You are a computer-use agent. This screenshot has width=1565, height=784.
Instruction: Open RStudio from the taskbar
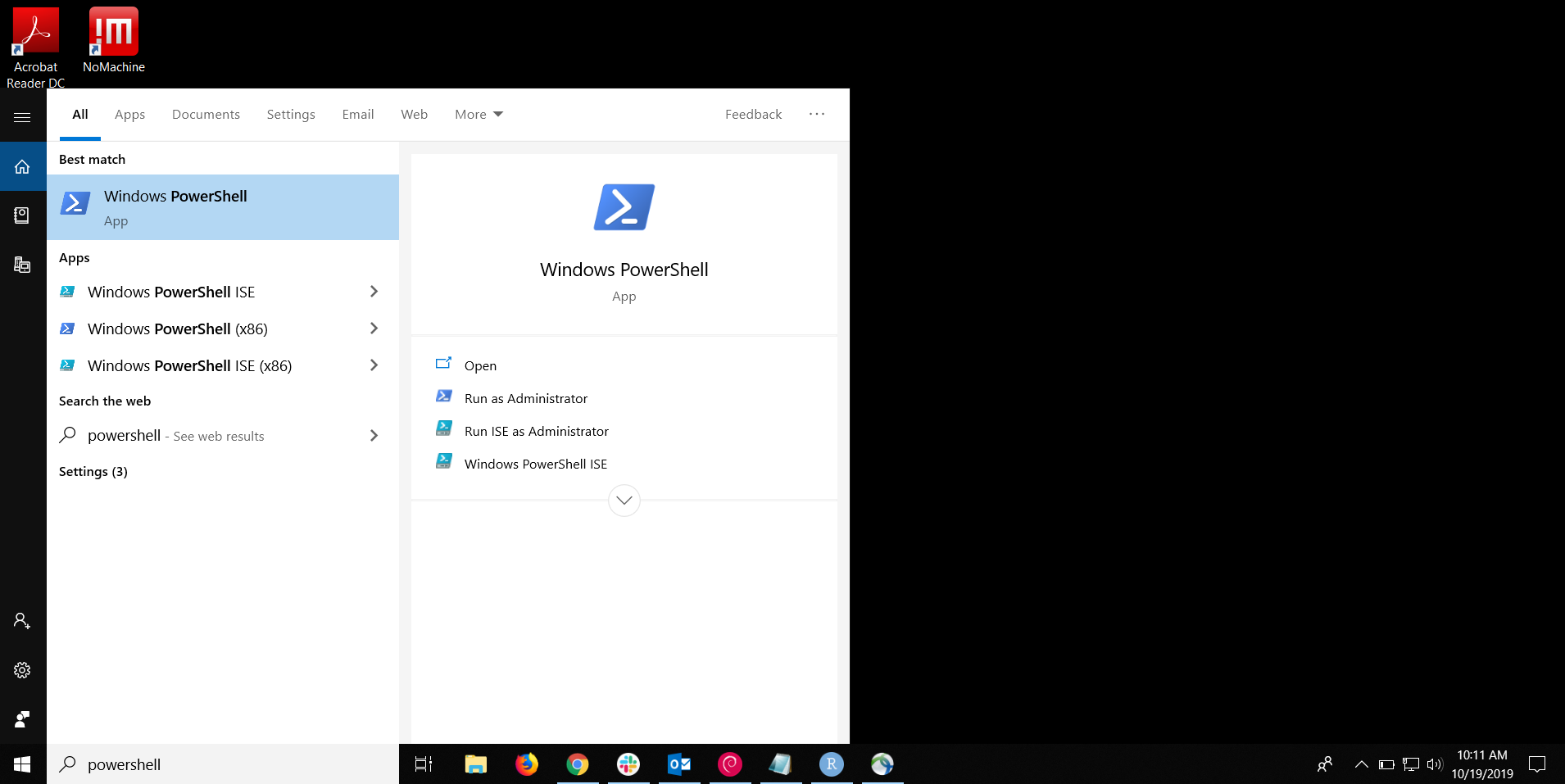point(831,764)
